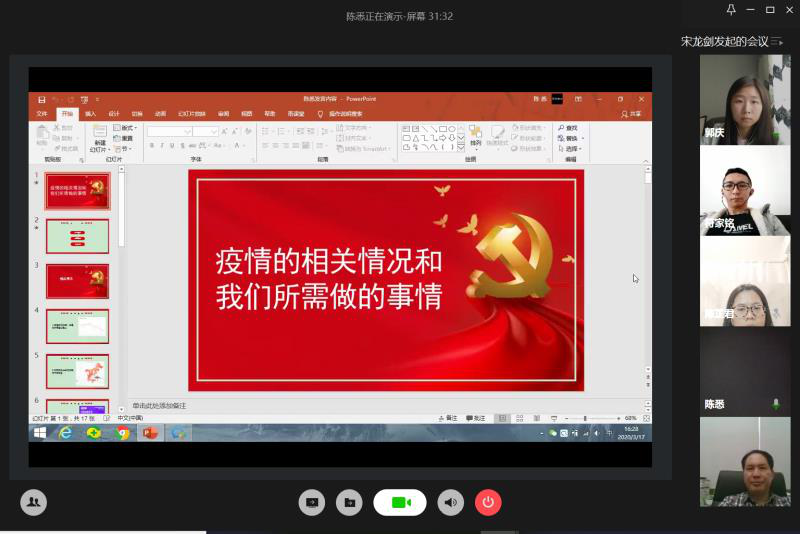Switch to reading view icon
This screenshot has height=534, width=800.
click(x=537, y=418)
